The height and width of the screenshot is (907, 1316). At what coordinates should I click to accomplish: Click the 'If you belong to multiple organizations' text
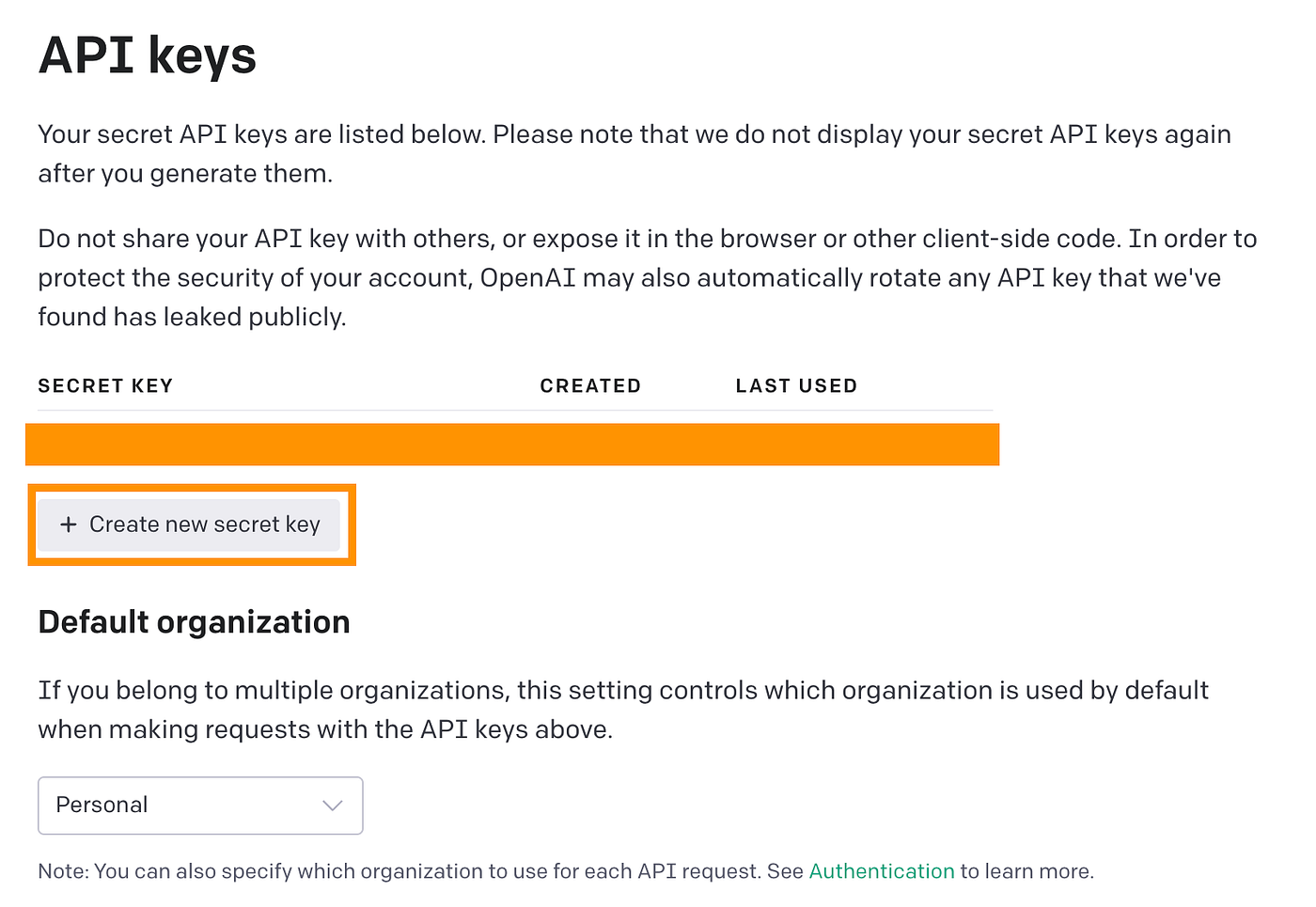622,691
